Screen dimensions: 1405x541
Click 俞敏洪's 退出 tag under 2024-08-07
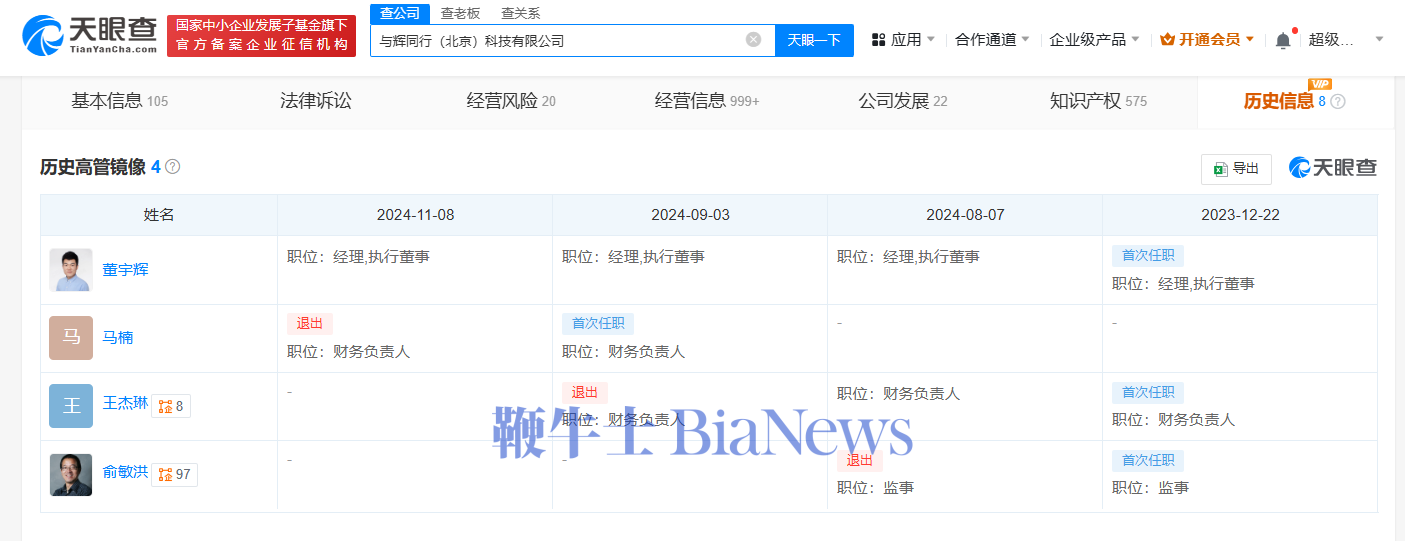860,460
